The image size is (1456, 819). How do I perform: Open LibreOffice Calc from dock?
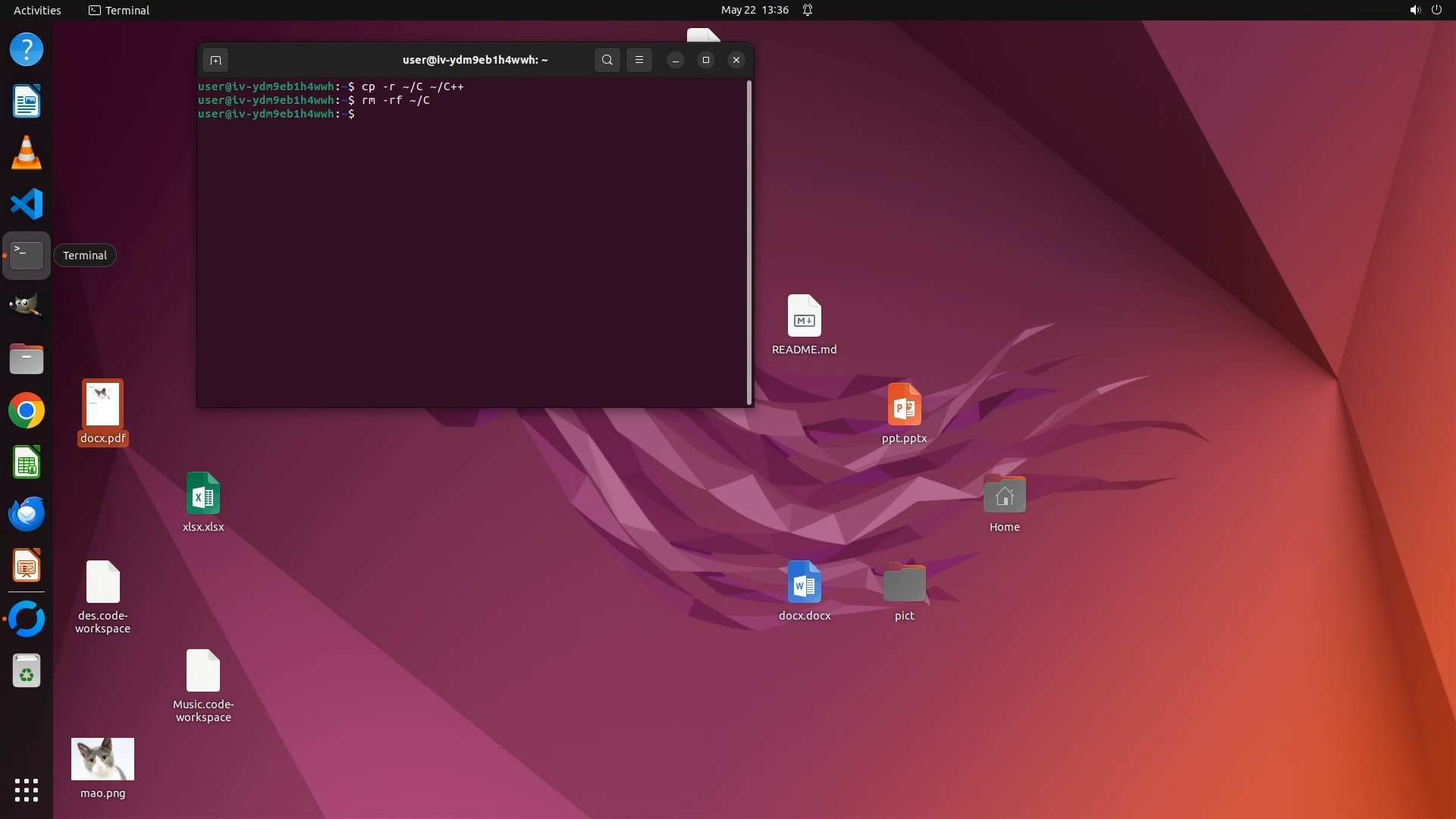27,463
